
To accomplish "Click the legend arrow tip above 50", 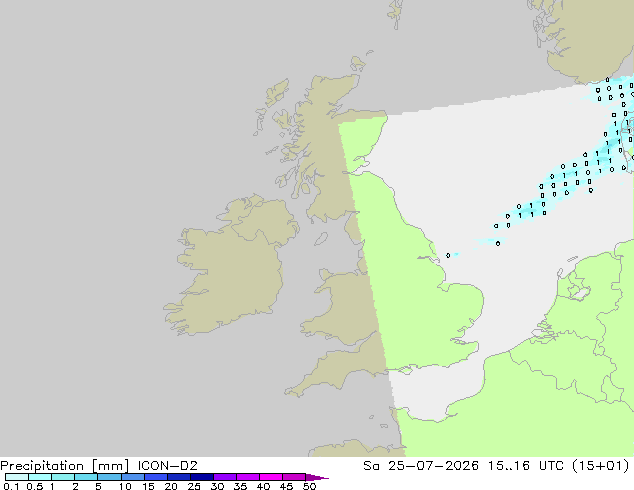I will point(317,477).
